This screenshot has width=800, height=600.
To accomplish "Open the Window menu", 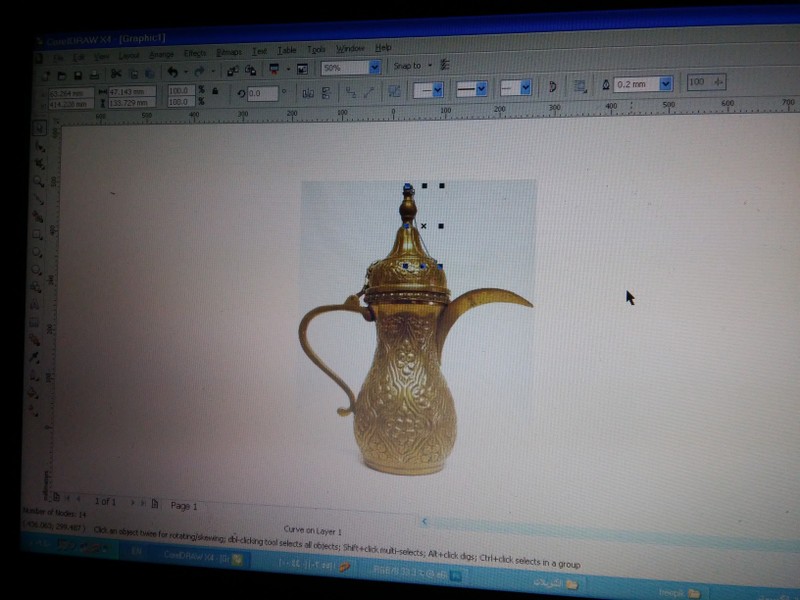I will click(x=350, y=48).
